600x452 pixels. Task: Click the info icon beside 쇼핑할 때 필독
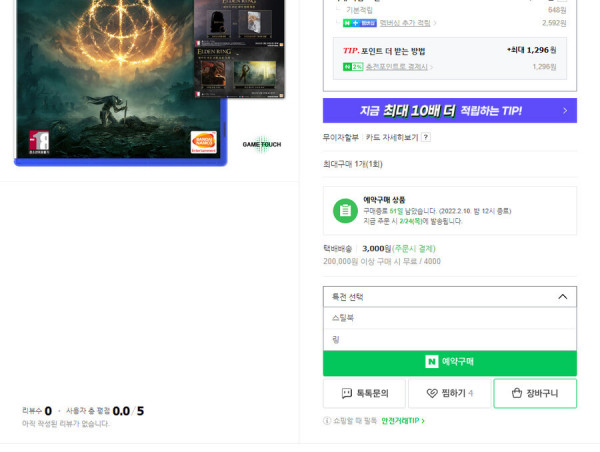[x=327, y=421]
